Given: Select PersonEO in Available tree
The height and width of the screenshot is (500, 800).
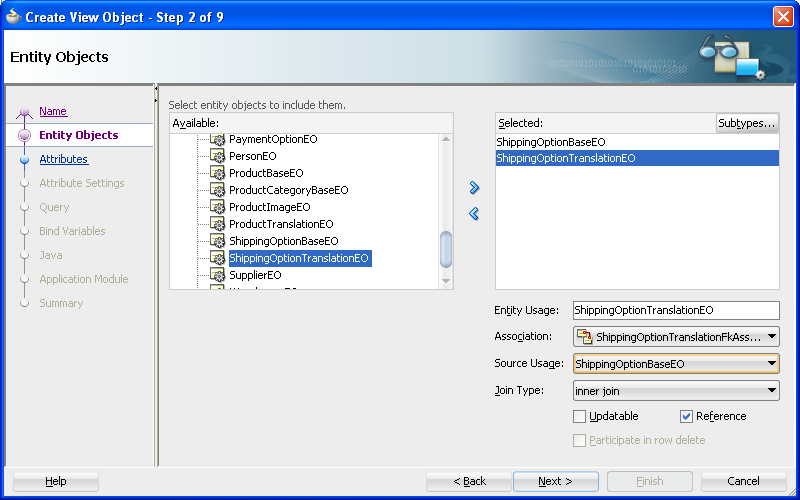Looking at the screenshot, I should point(253,156).
